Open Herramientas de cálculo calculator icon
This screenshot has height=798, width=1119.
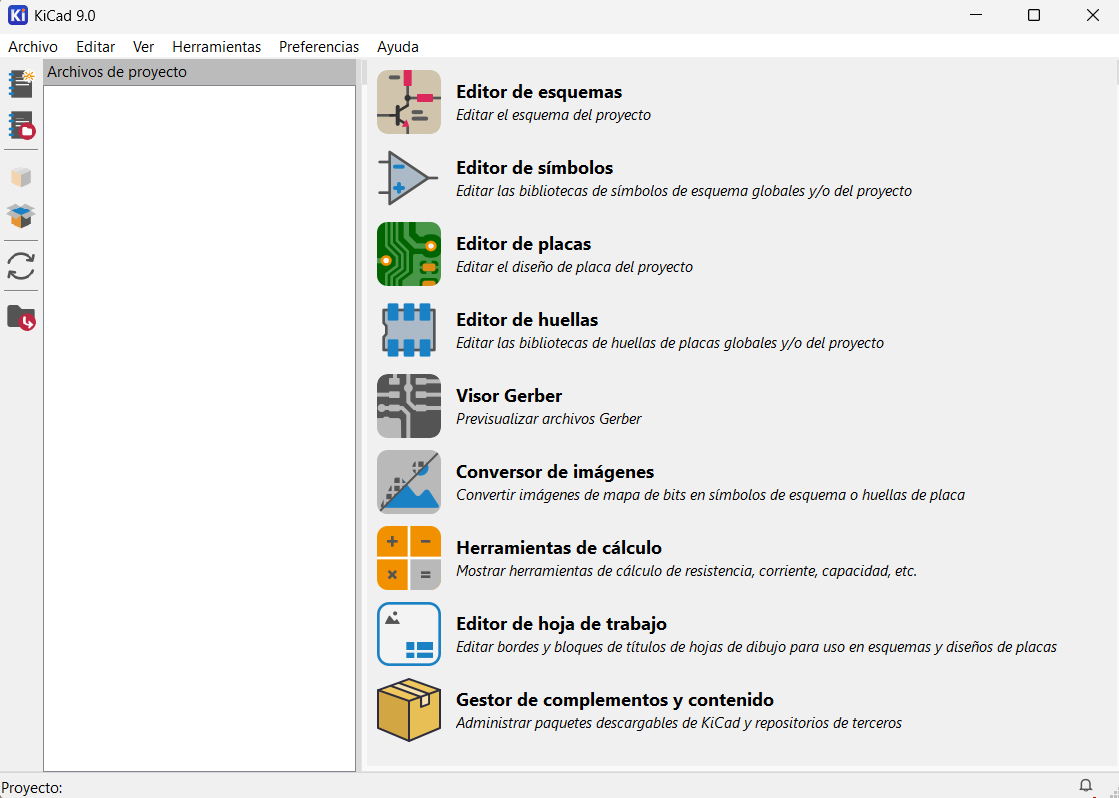[x=409, y=558]
